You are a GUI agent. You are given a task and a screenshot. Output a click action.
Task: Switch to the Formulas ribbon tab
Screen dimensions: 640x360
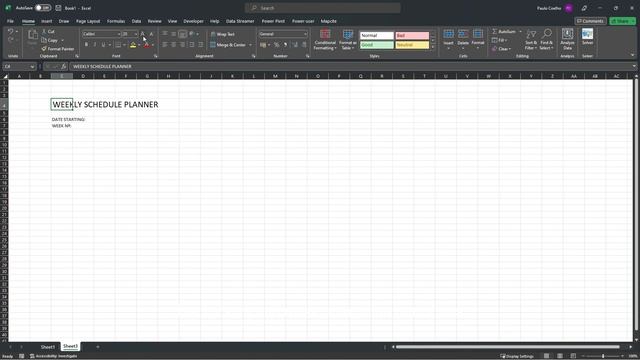[116, 21]
